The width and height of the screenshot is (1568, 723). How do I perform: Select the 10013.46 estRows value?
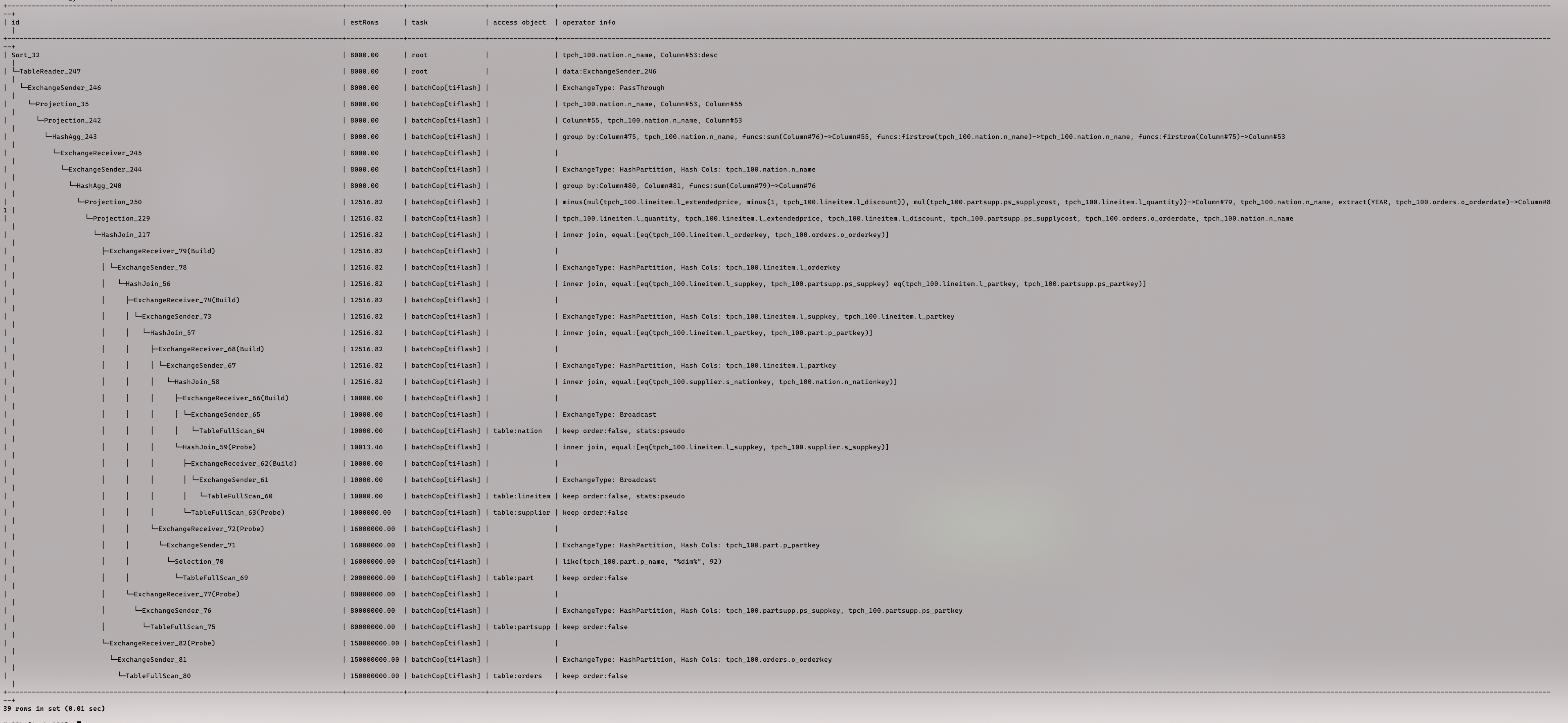pyautogui.click(x=366, y=447)
